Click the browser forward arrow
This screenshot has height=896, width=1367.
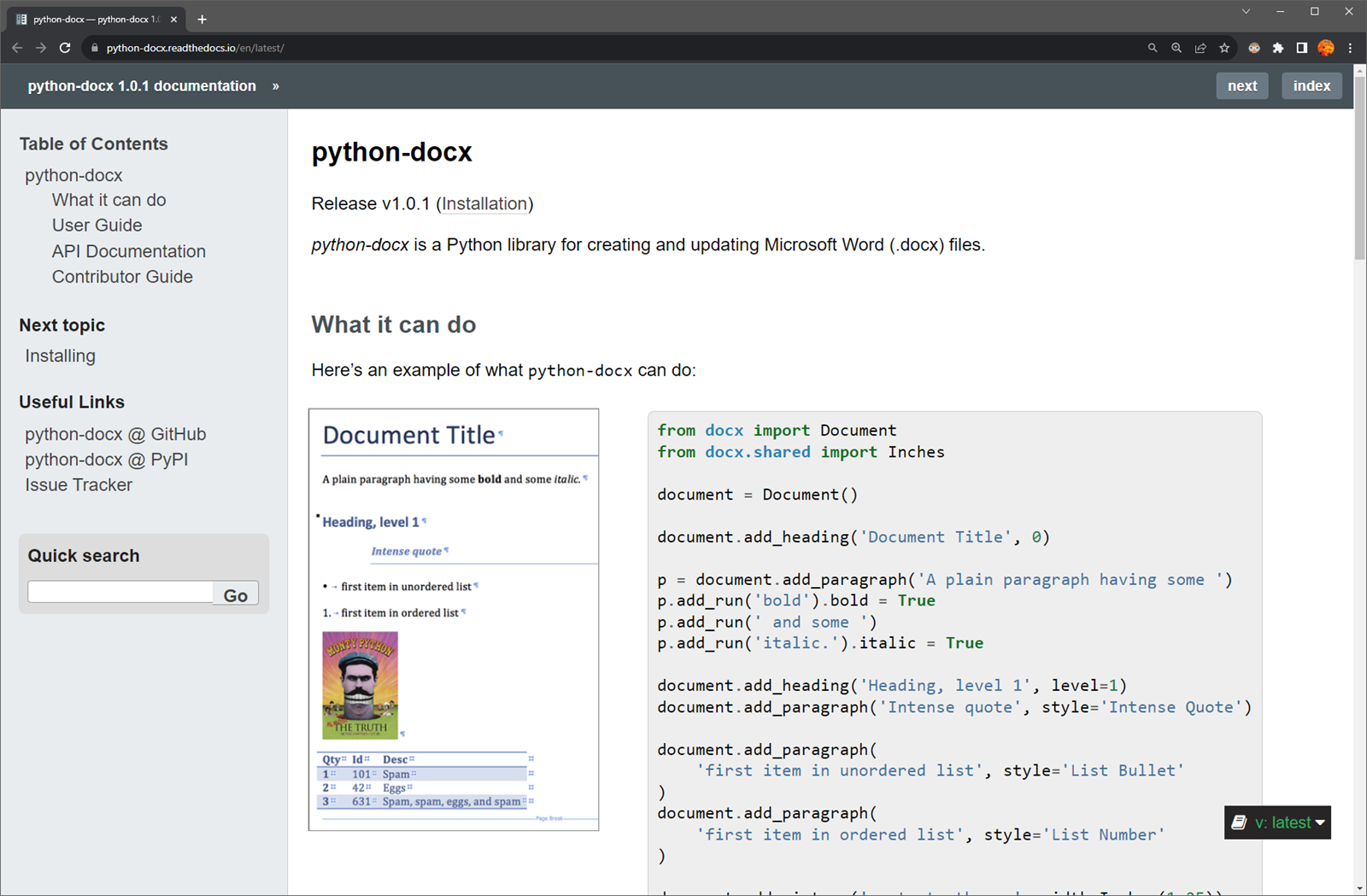(x=41, y=48)
